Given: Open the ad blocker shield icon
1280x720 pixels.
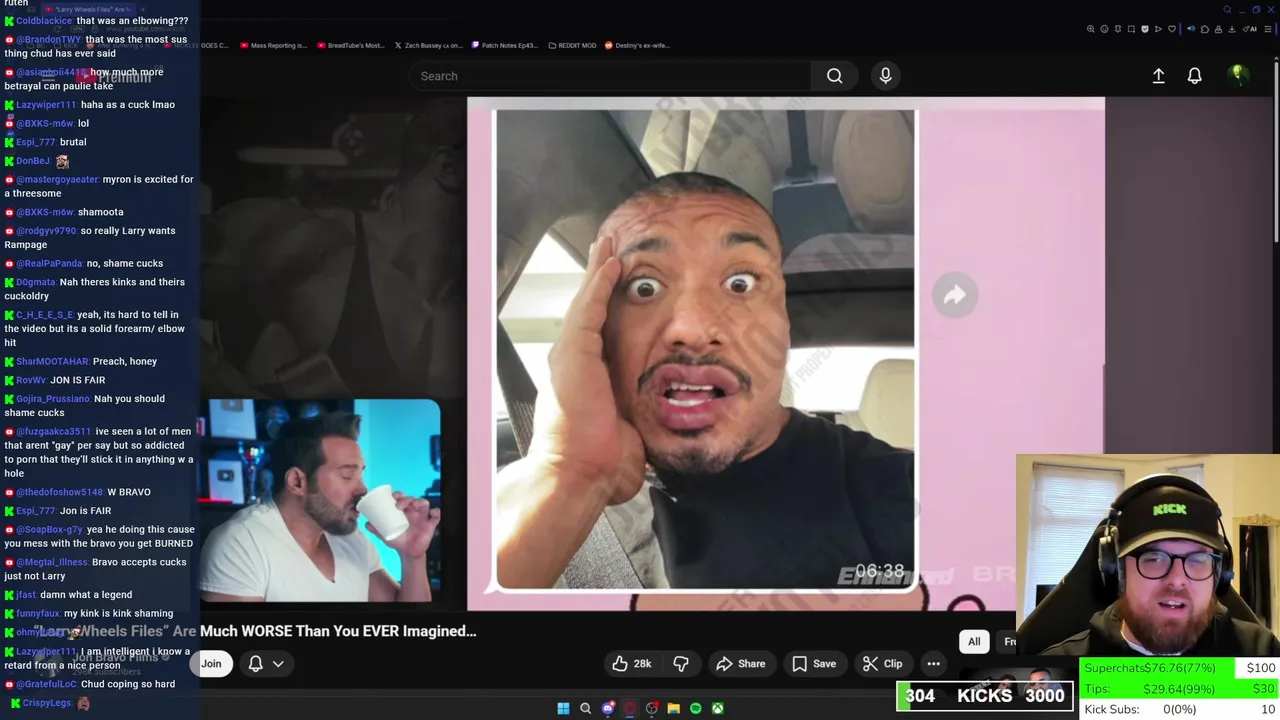Looking at the screenshot, I should click(1145, 29).
